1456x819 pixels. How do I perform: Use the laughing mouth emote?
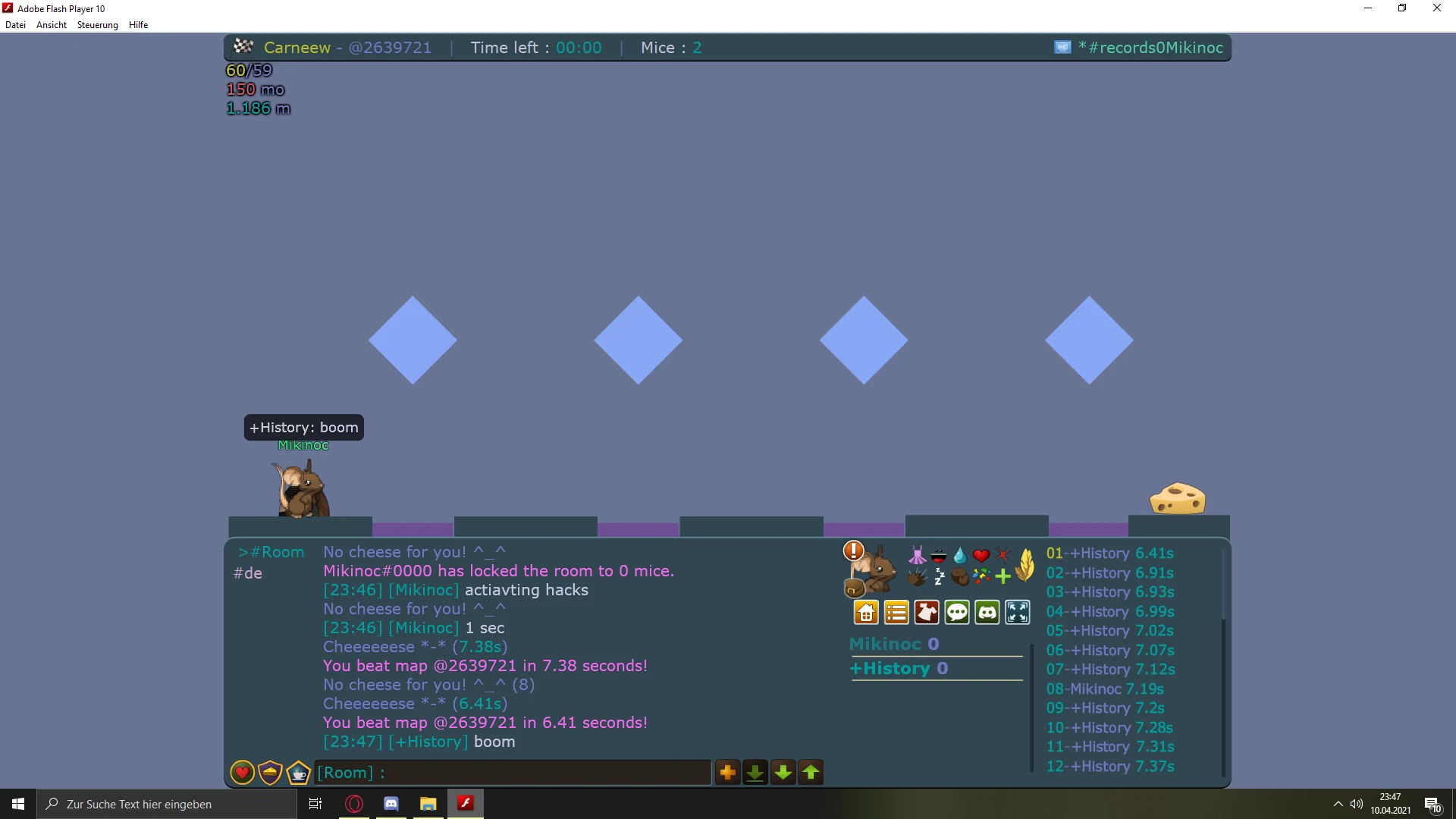pyautogui.click(x=939, y=555)
